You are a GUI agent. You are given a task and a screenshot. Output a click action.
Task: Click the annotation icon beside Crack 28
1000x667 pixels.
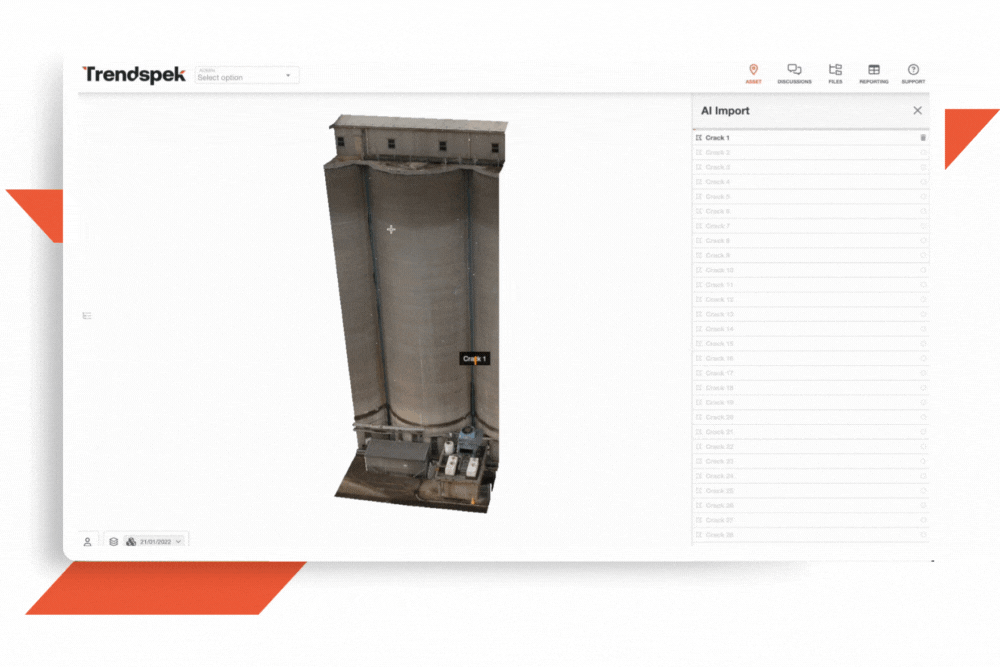click(699, 534)
